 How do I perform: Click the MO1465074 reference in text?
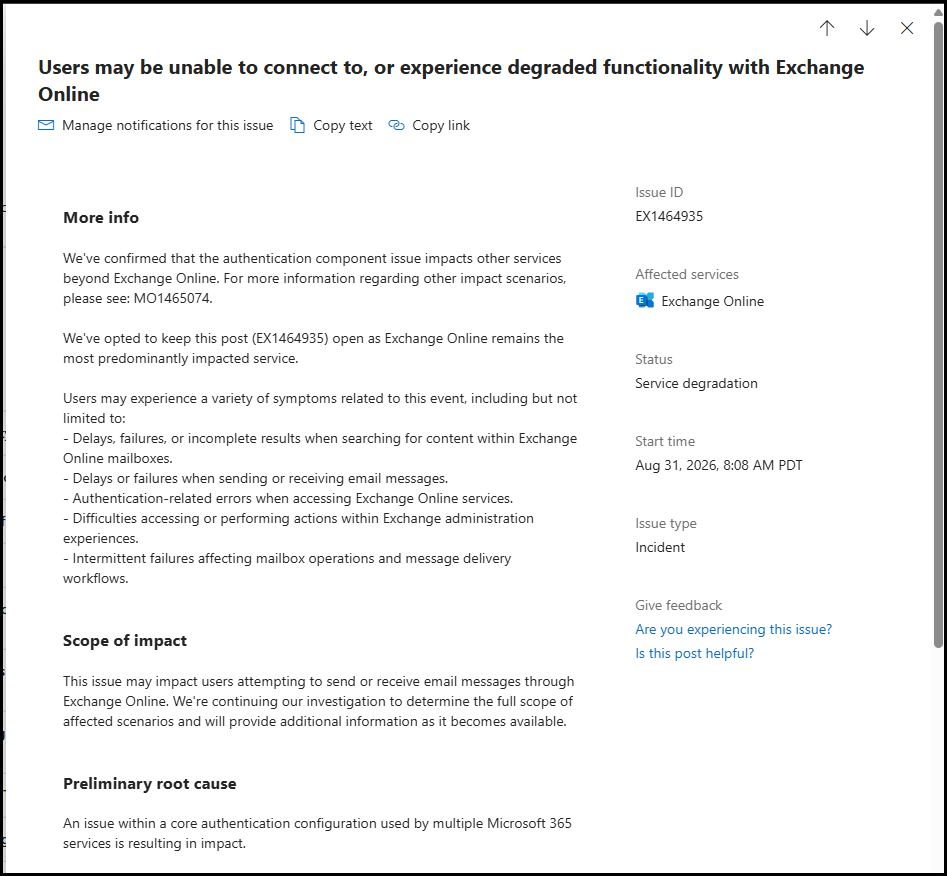pos(172,298)
